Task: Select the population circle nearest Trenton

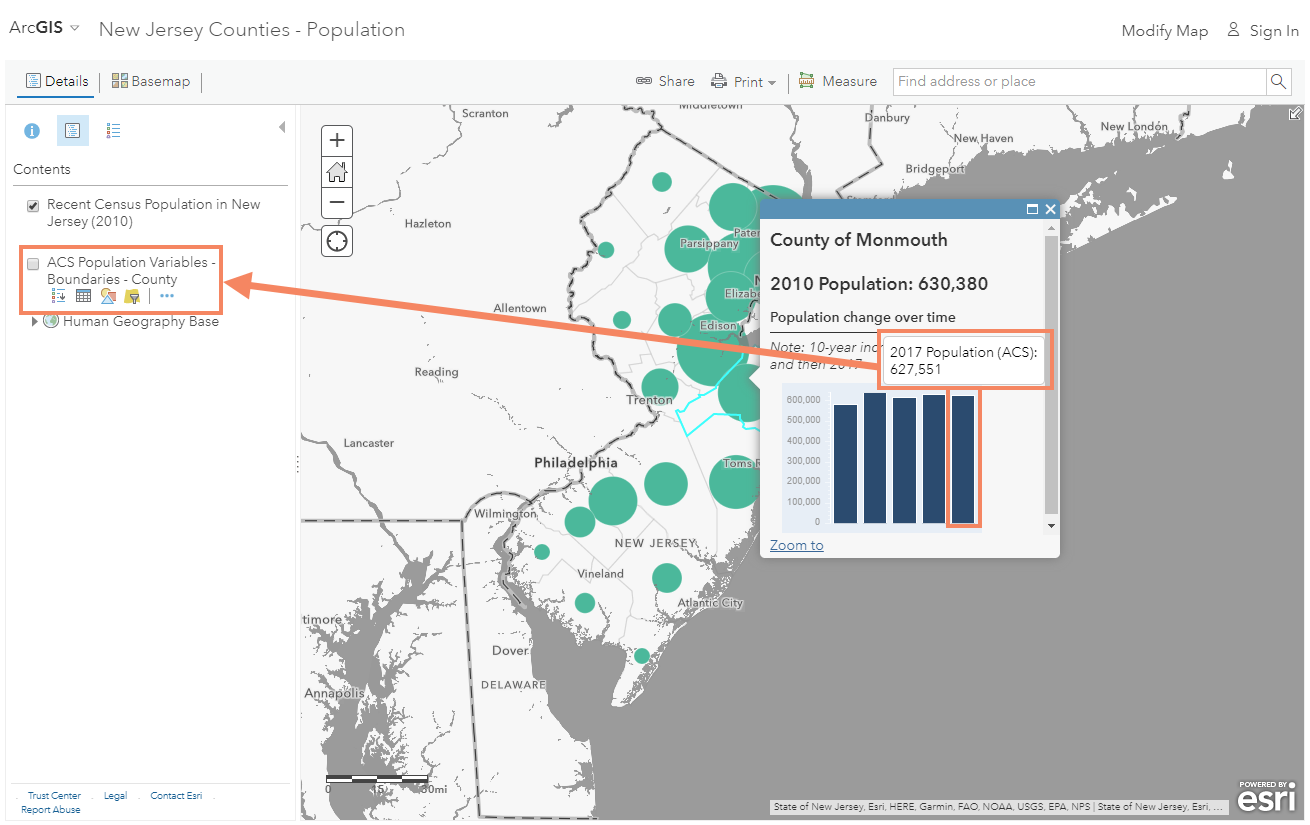Action: pyautogui.click(x=660, y=386)
